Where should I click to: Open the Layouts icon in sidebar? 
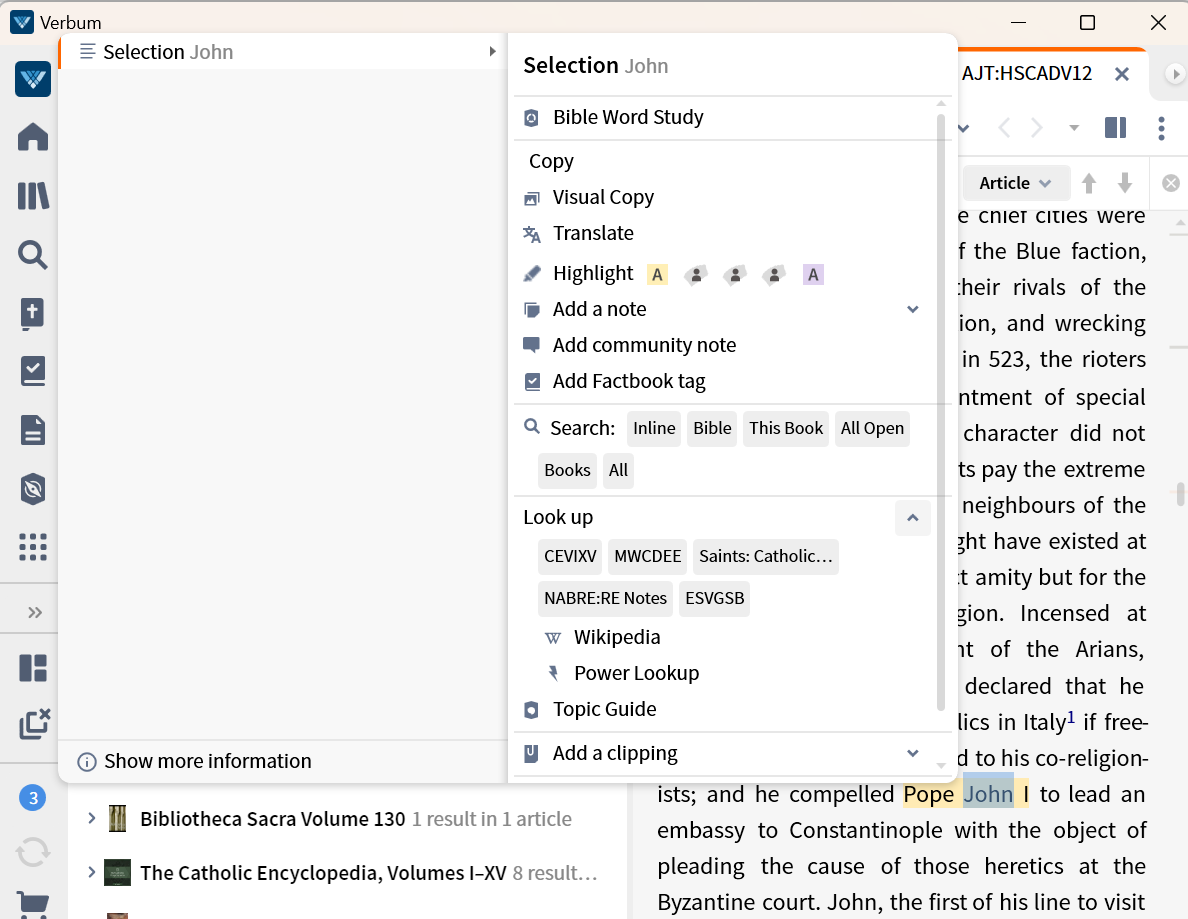click(x=33, y=668)
